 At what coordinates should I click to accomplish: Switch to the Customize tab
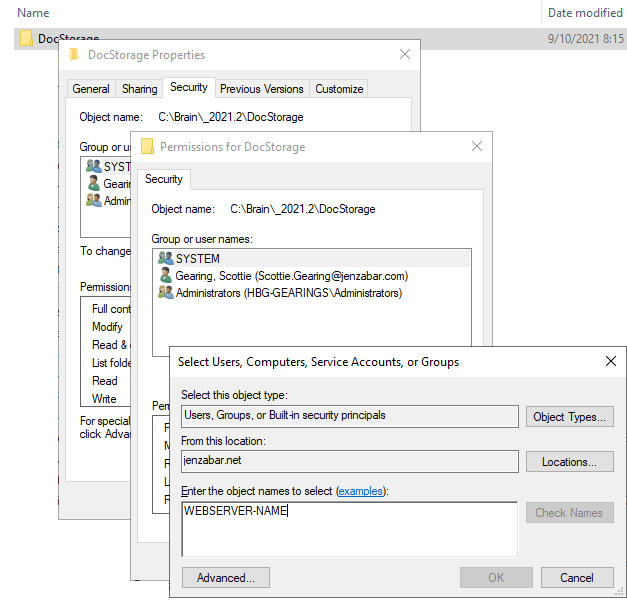tap(339, 89)
